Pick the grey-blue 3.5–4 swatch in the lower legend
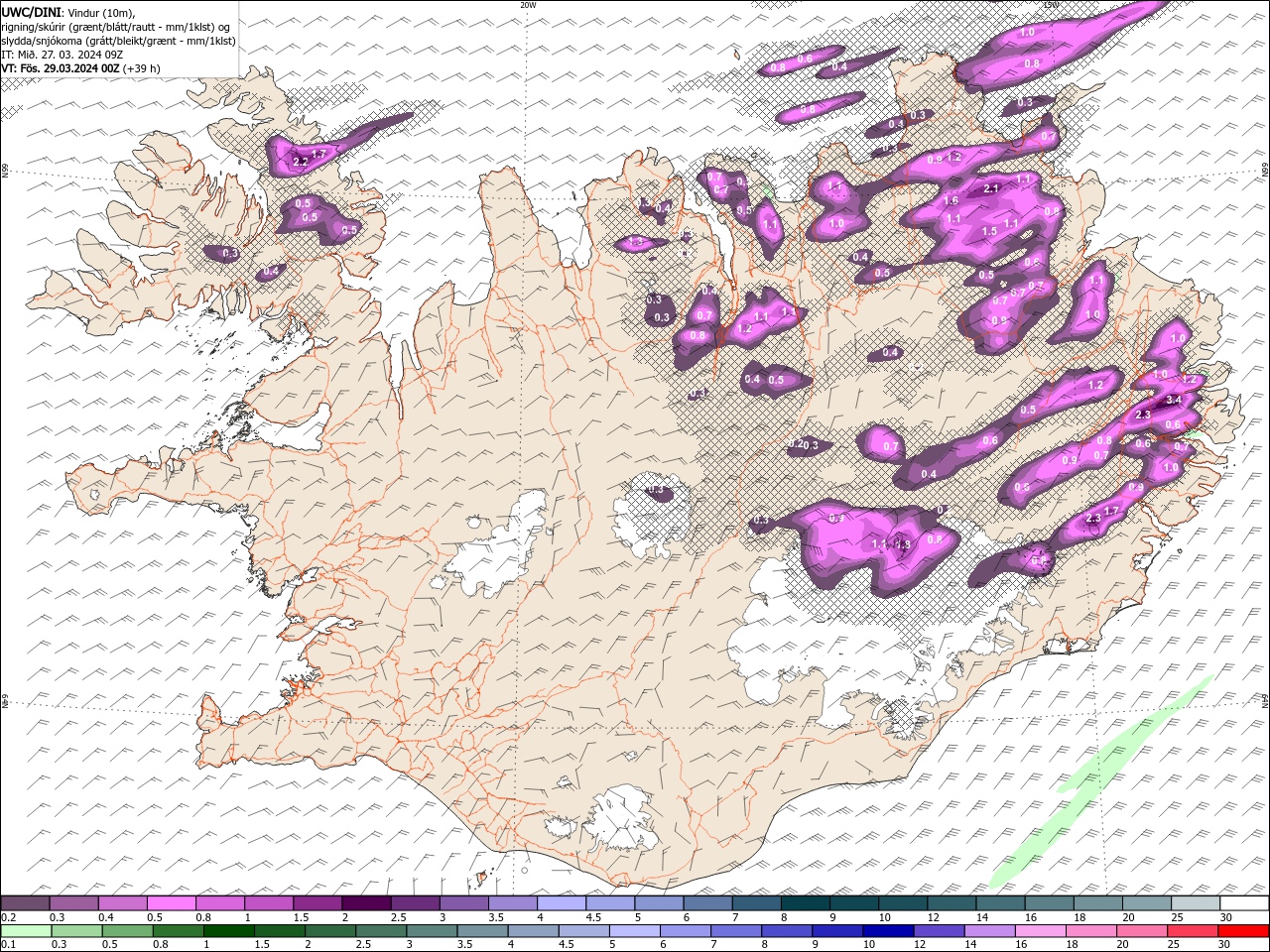The image size is (1270, 952). [481, 931]
